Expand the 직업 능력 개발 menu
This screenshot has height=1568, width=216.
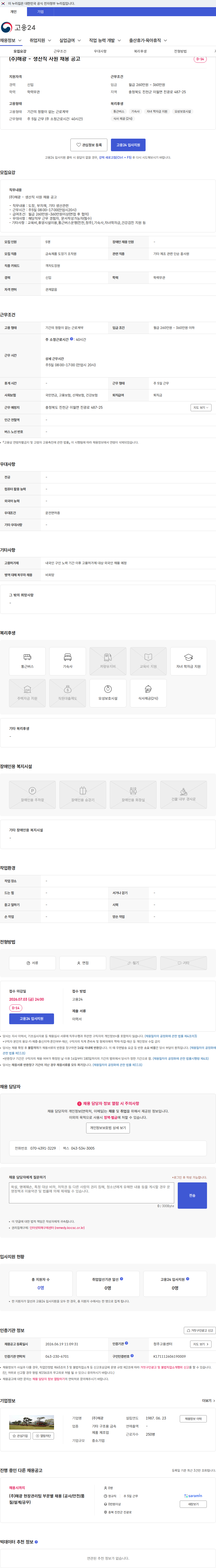pos(105,41)
